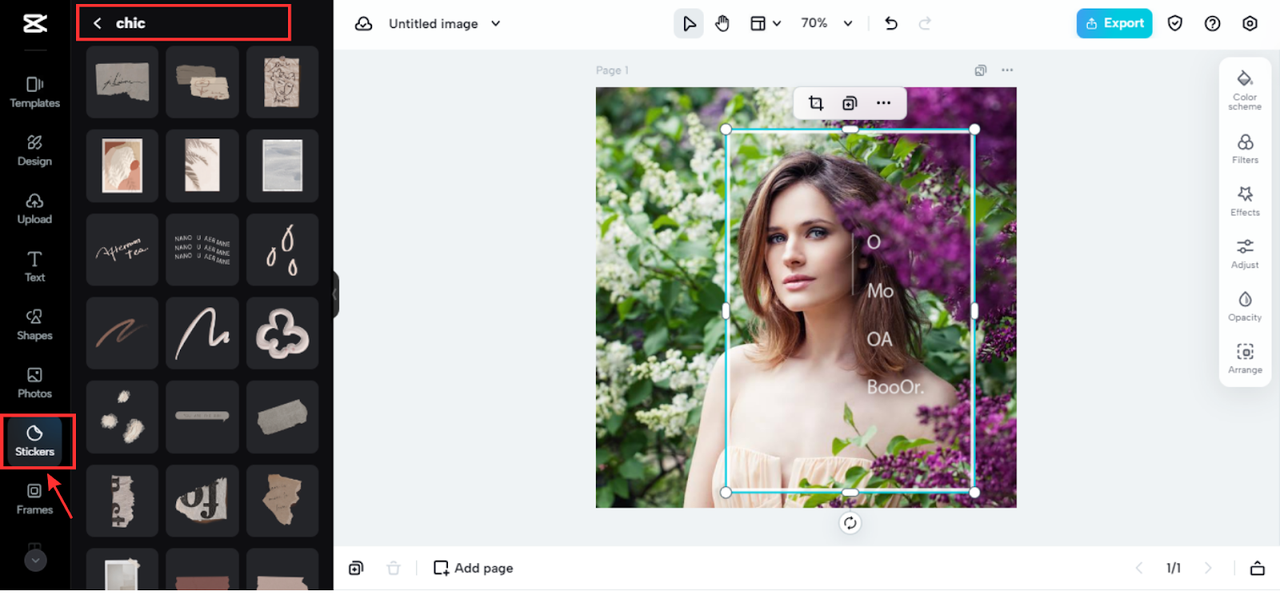Collapse the sticker side panel handle

[x=335, y=295]
